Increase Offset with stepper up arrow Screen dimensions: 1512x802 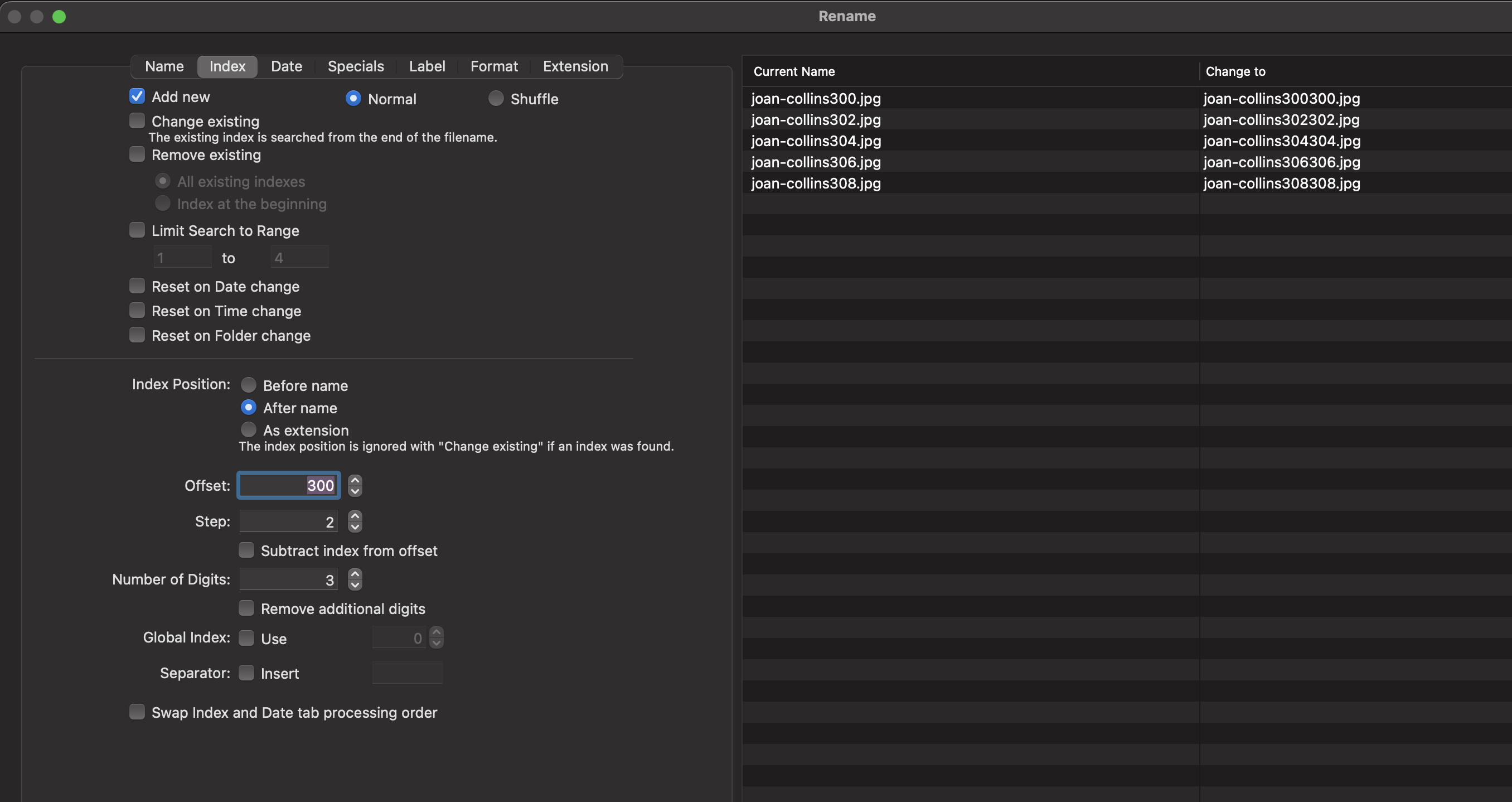355,480
